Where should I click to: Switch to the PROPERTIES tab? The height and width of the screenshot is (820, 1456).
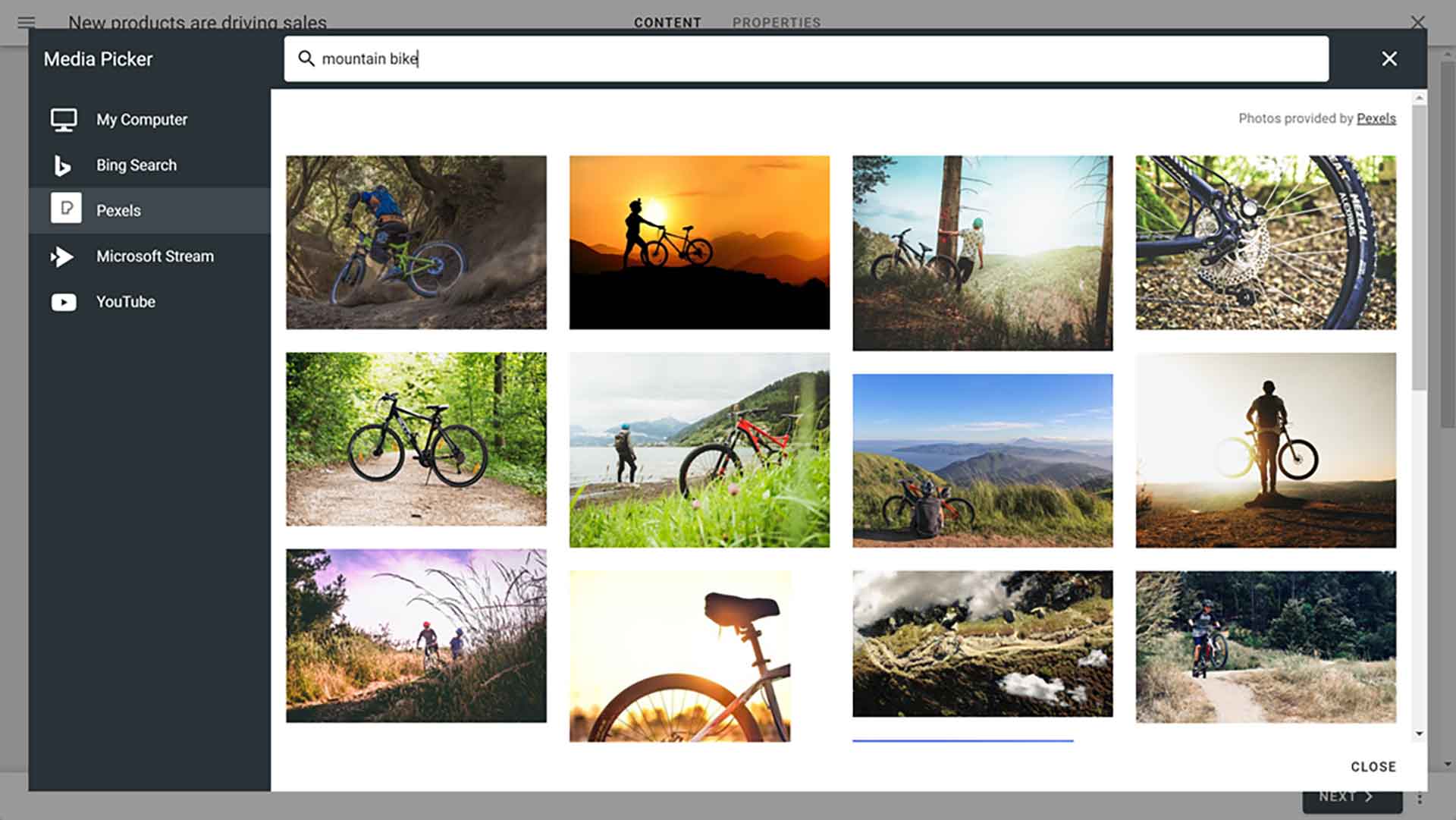777,22
